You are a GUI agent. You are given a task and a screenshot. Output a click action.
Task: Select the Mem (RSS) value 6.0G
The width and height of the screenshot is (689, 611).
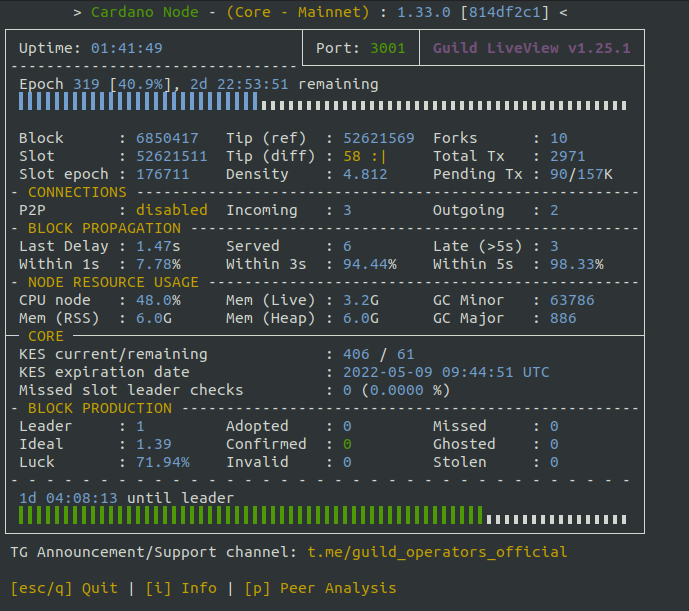tap(153, 318)
